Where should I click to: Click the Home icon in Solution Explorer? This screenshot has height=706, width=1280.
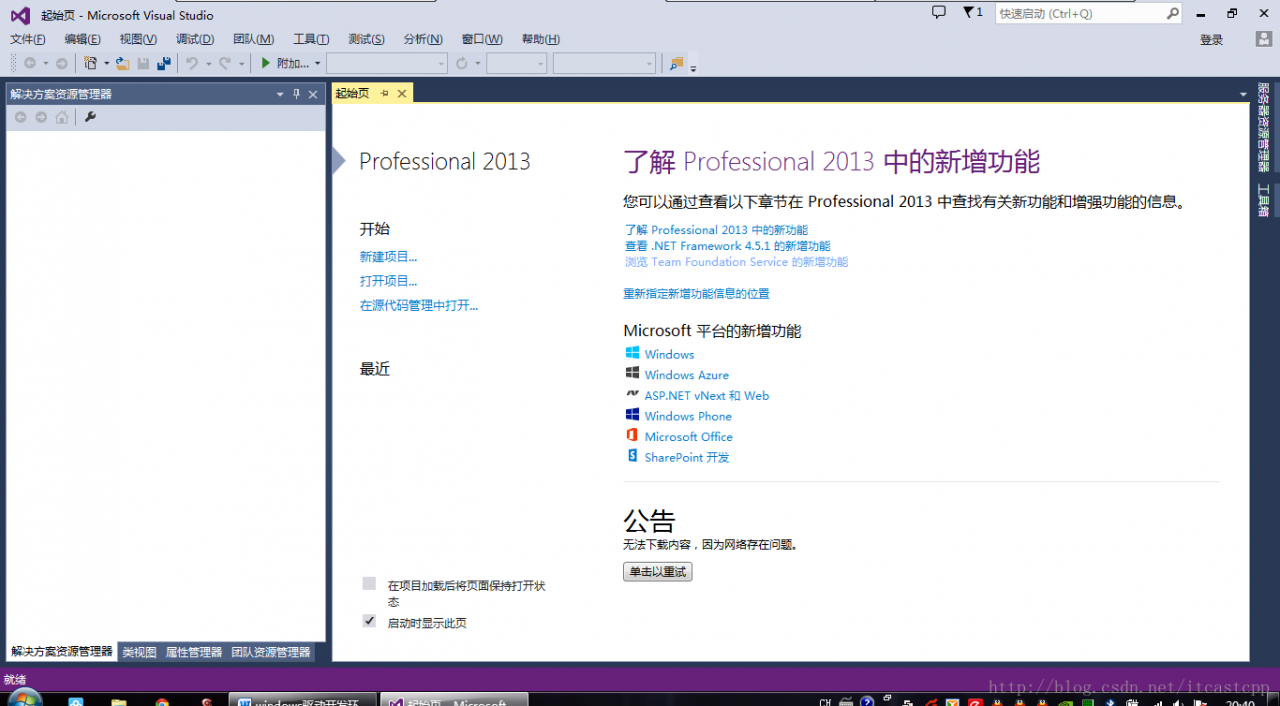[62, 117]
